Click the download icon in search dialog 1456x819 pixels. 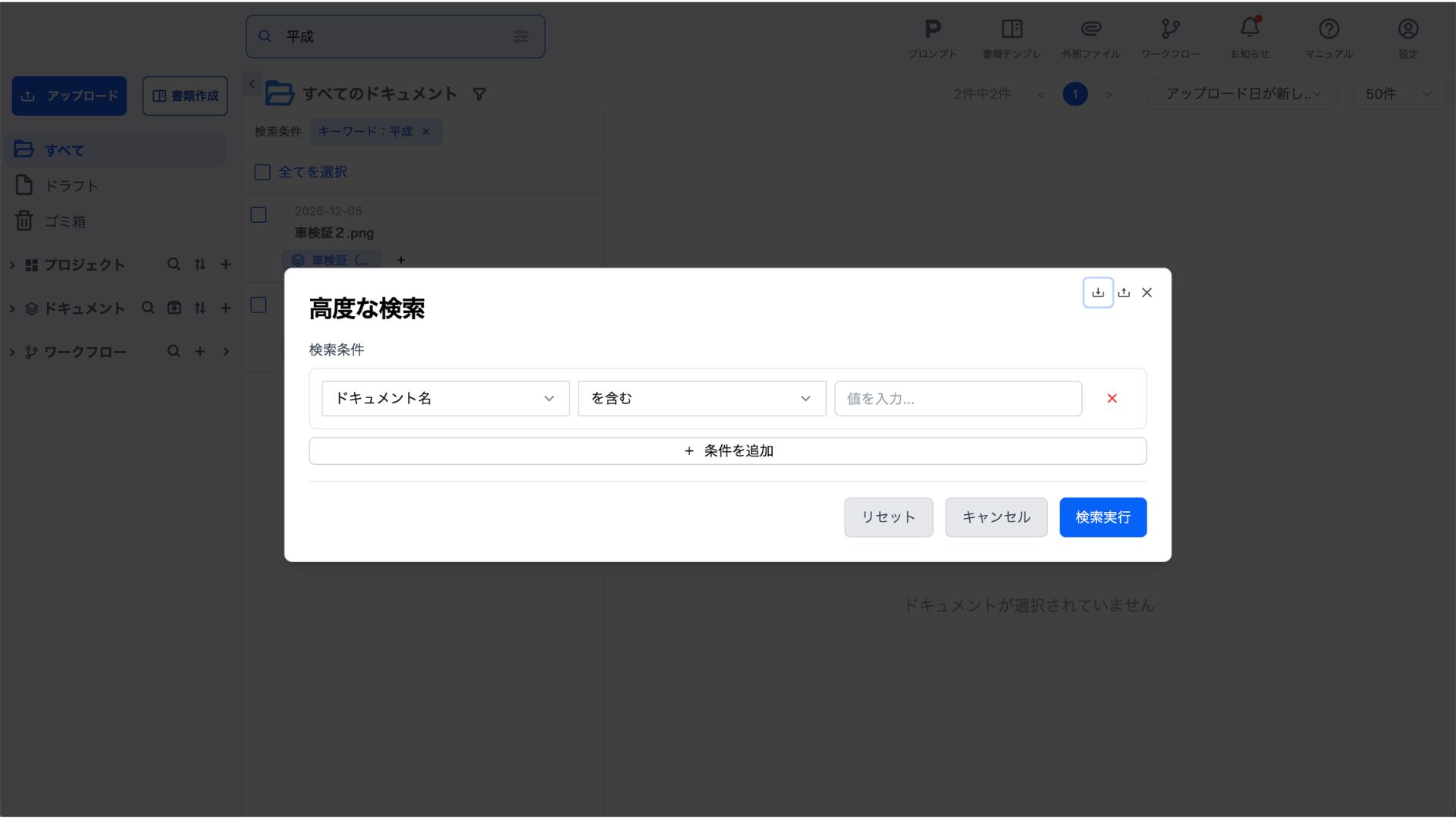(1097, 293)
